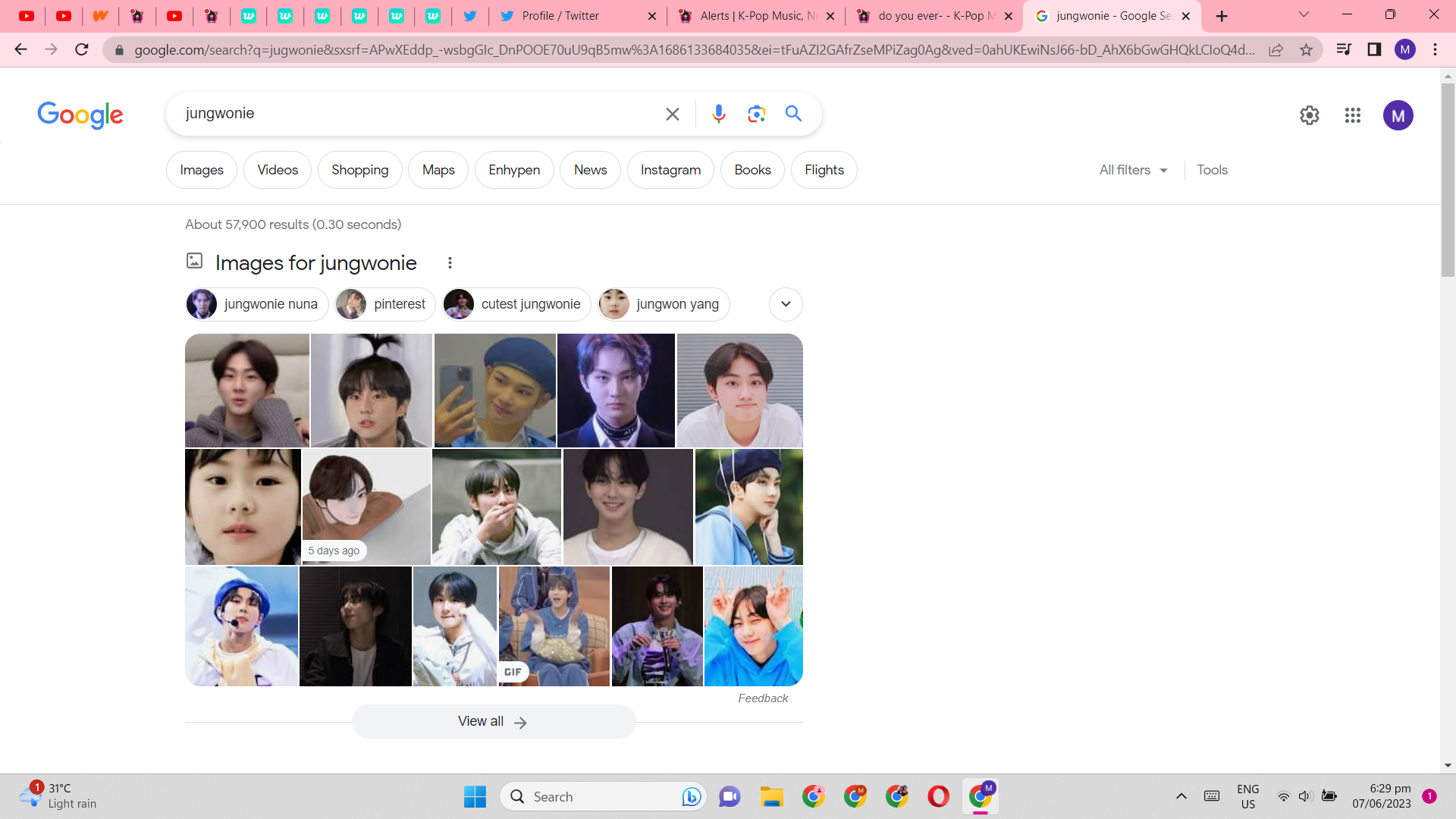The image size is (1456, 819).
Task: Open the Google apps grid
Action: click(x=1353, y=115)
